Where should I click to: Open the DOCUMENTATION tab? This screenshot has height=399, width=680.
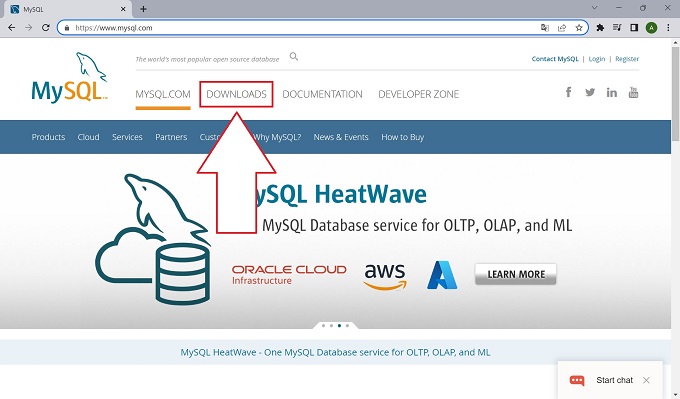click(322, 94)
